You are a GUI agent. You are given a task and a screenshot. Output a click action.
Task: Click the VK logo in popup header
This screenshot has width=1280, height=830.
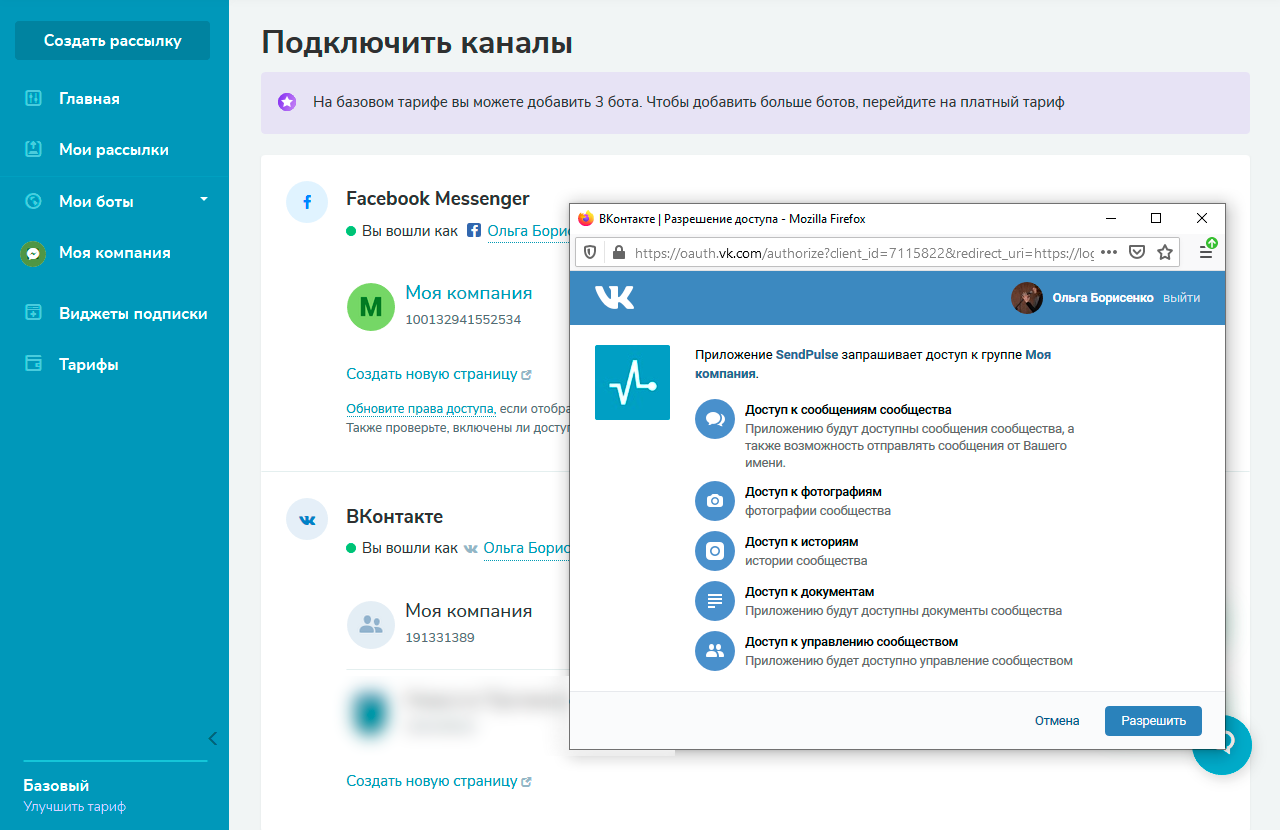point(615,297)
